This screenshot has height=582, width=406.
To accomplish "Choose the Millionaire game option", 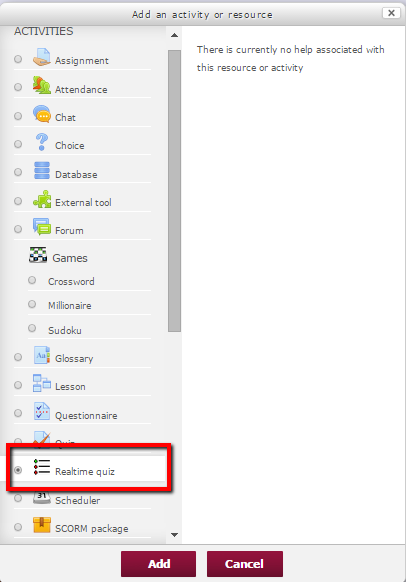I will [x=69, y=305].
